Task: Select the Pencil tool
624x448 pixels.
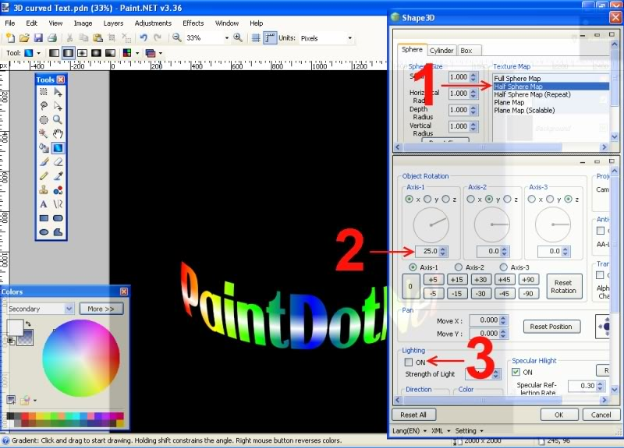Action: 44,176
